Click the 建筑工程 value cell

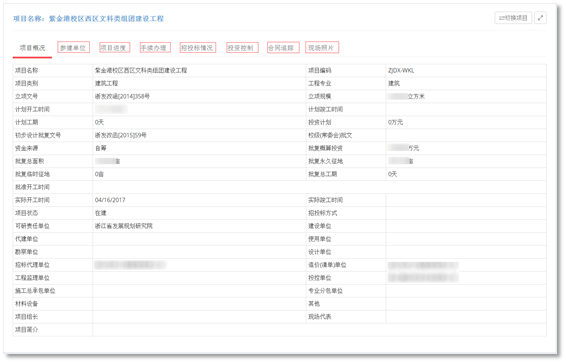coord(199,83)
